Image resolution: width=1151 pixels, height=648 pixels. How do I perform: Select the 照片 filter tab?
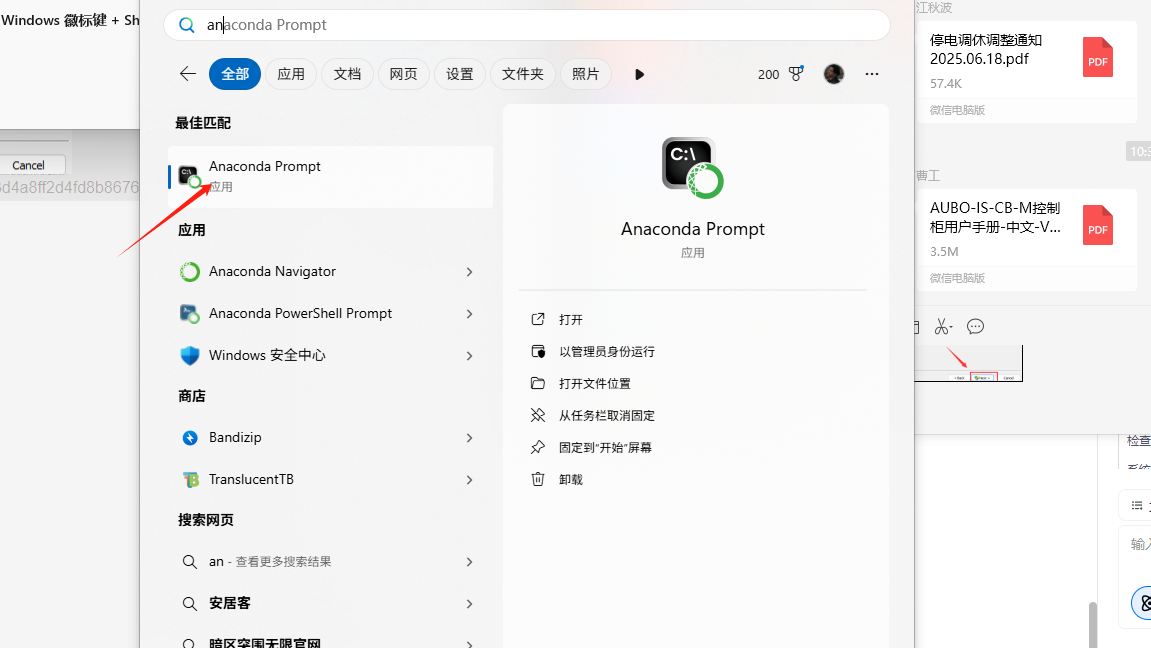tap(586, 74)
